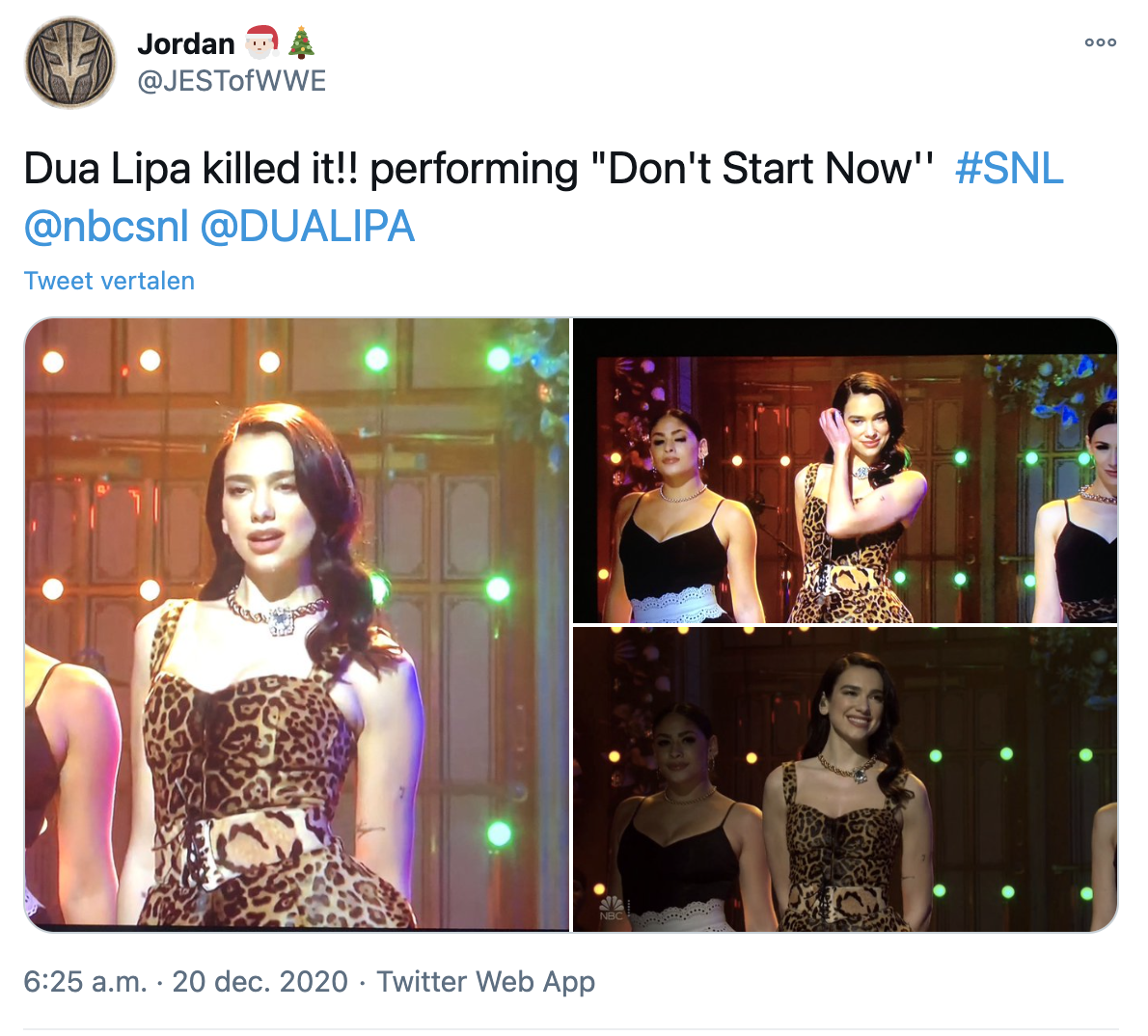Click Tweet vertalen to translate the tweet
This screenshot has width=1148, height=1036.
[109, 281]
